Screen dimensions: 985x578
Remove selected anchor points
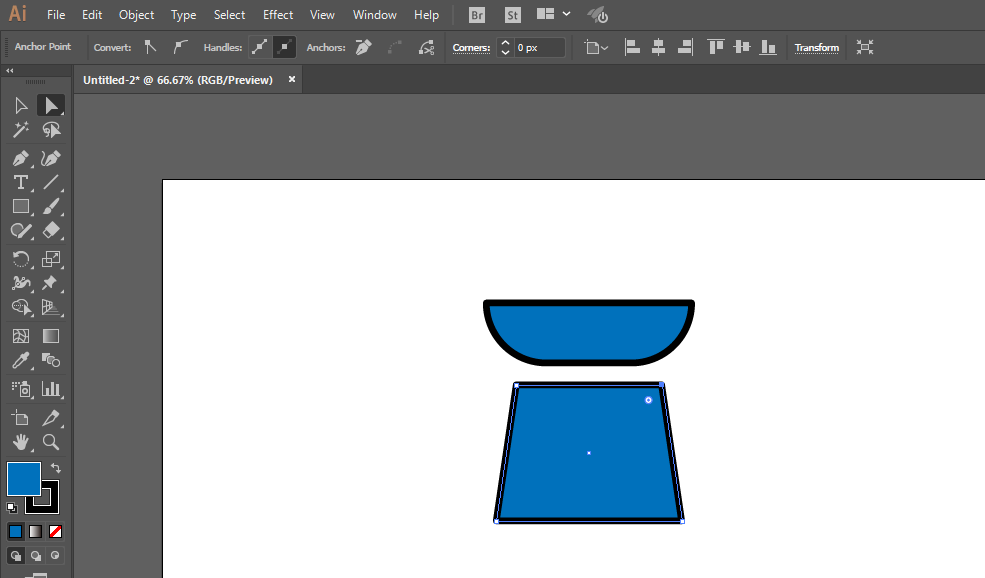(363, 47)
